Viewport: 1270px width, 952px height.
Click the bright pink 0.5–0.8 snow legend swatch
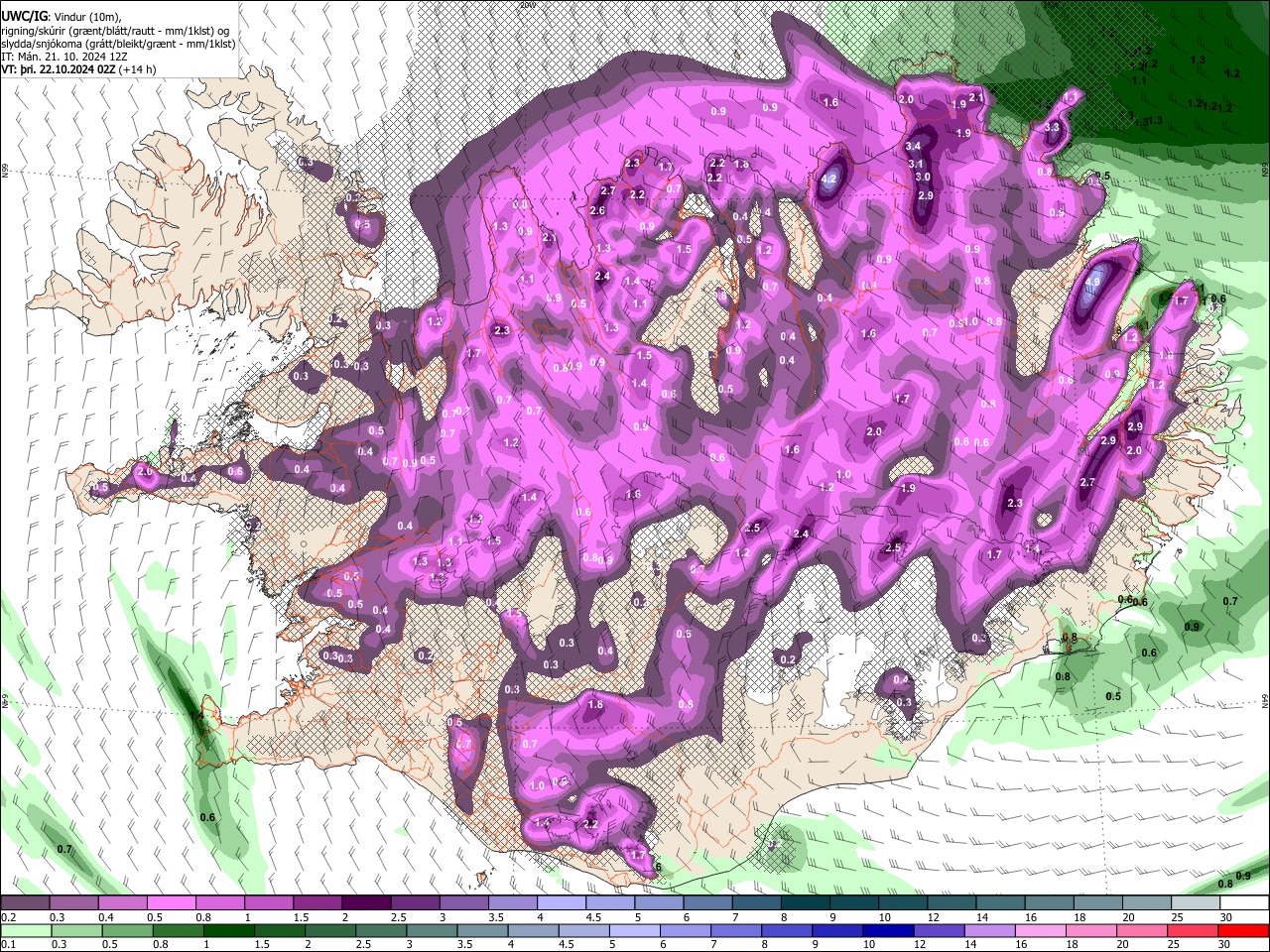click(171, 903)
